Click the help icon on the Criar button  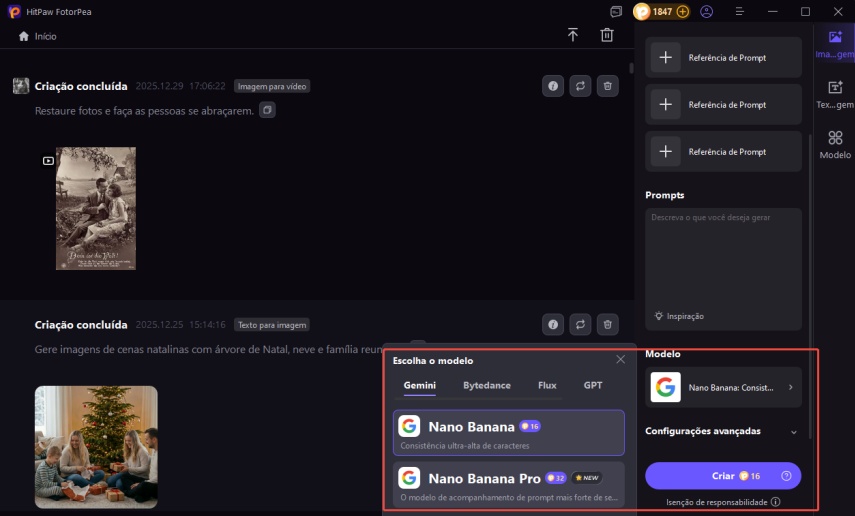(x=786, y=476)
